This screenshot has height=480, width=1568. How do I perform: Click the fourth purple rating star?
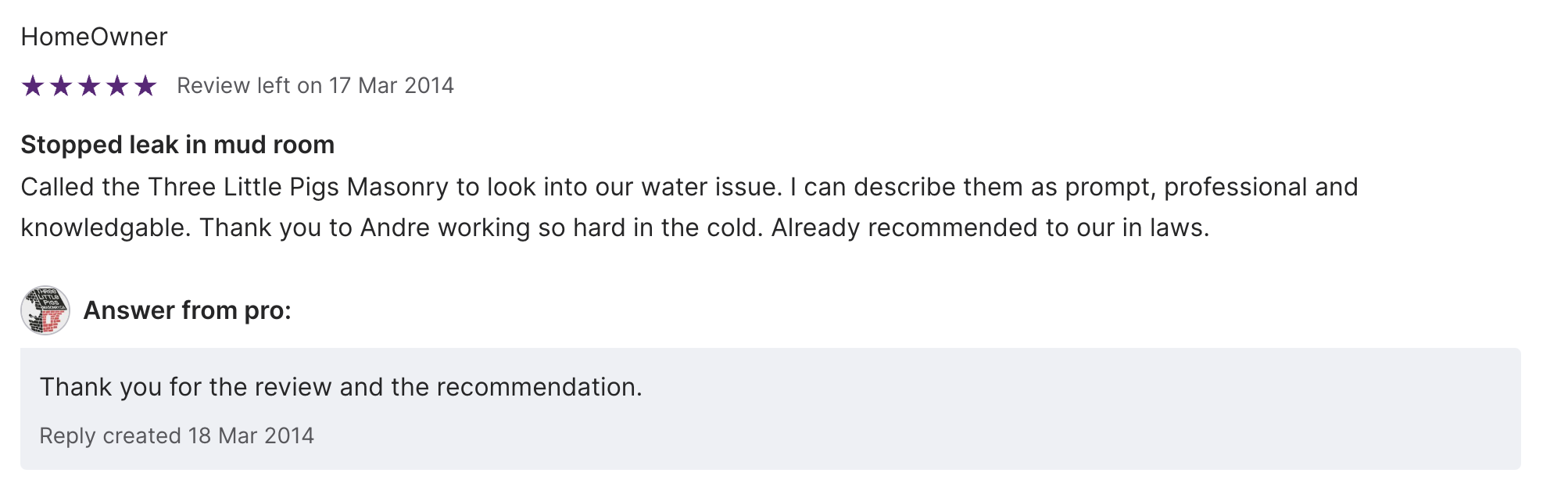point(117,85)
